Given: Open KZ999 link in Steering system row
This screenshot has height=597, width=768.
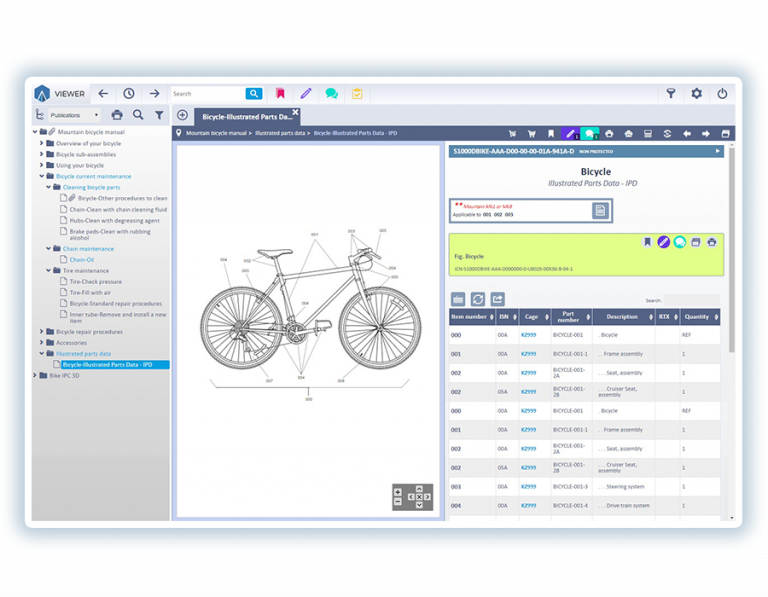Looking at the screenshot, I should pos(528,486).
